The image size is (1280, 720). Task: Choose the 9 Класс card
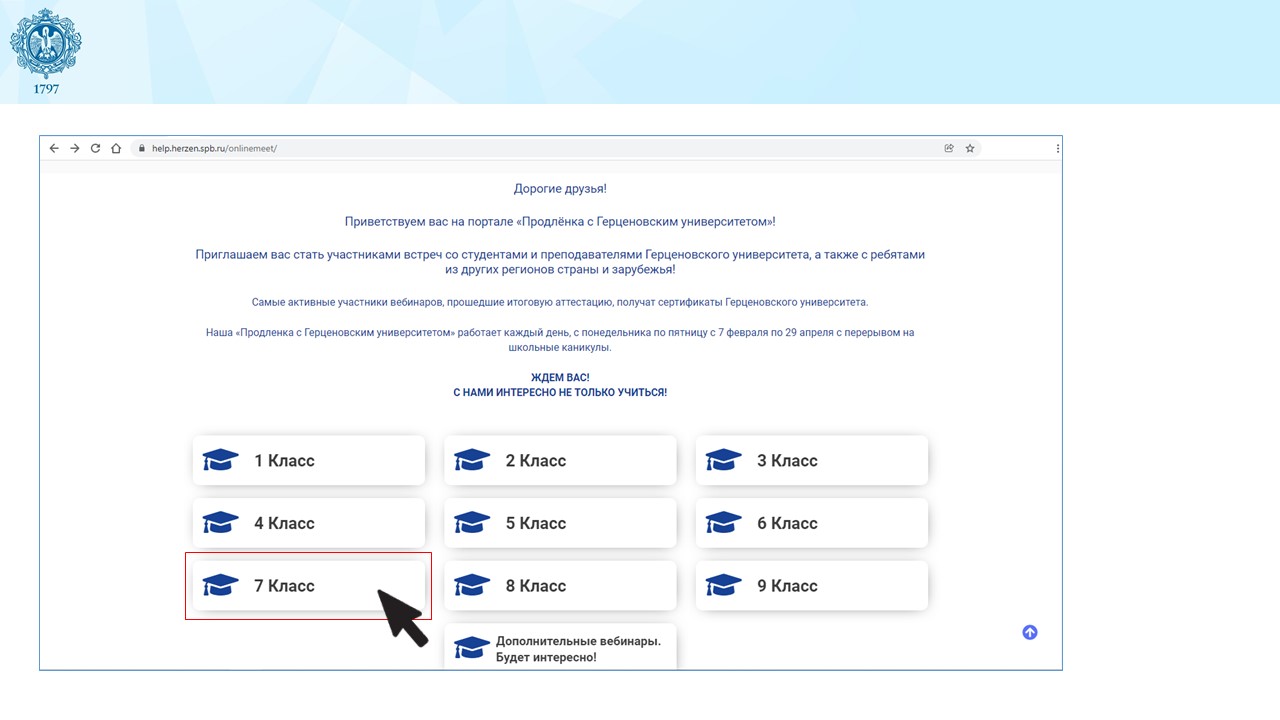pos(812,586)
